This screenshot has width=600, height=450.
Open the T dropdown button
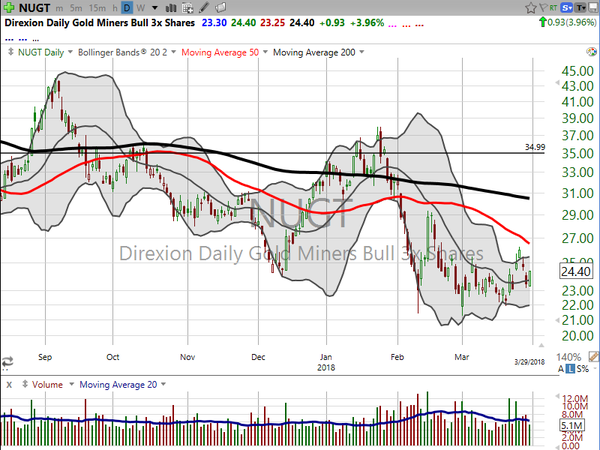(580, 7)
